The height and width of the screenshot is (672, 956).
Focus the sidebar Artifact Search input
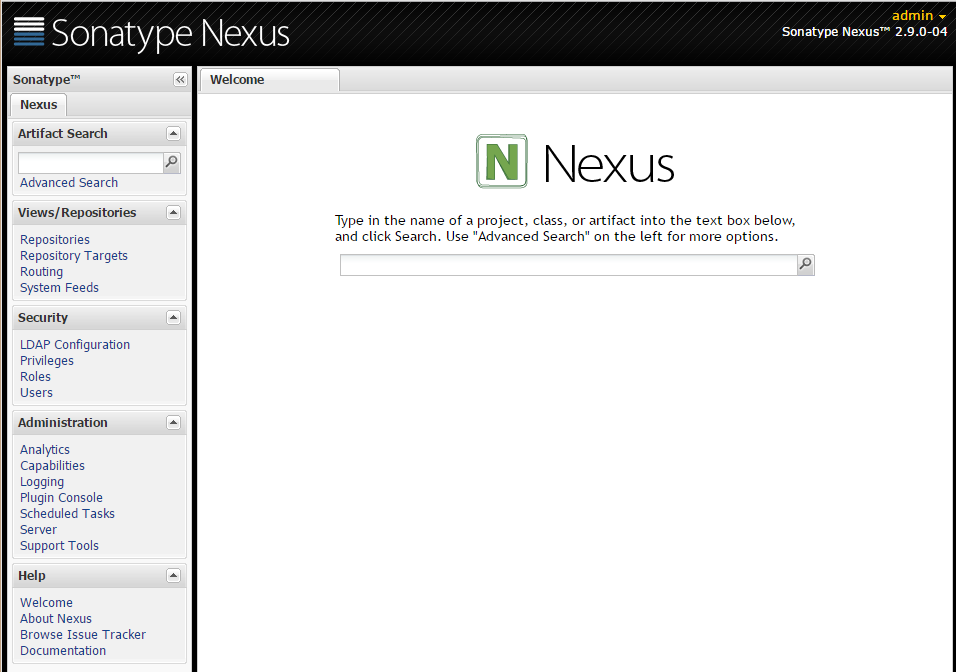tap(91, 163)
